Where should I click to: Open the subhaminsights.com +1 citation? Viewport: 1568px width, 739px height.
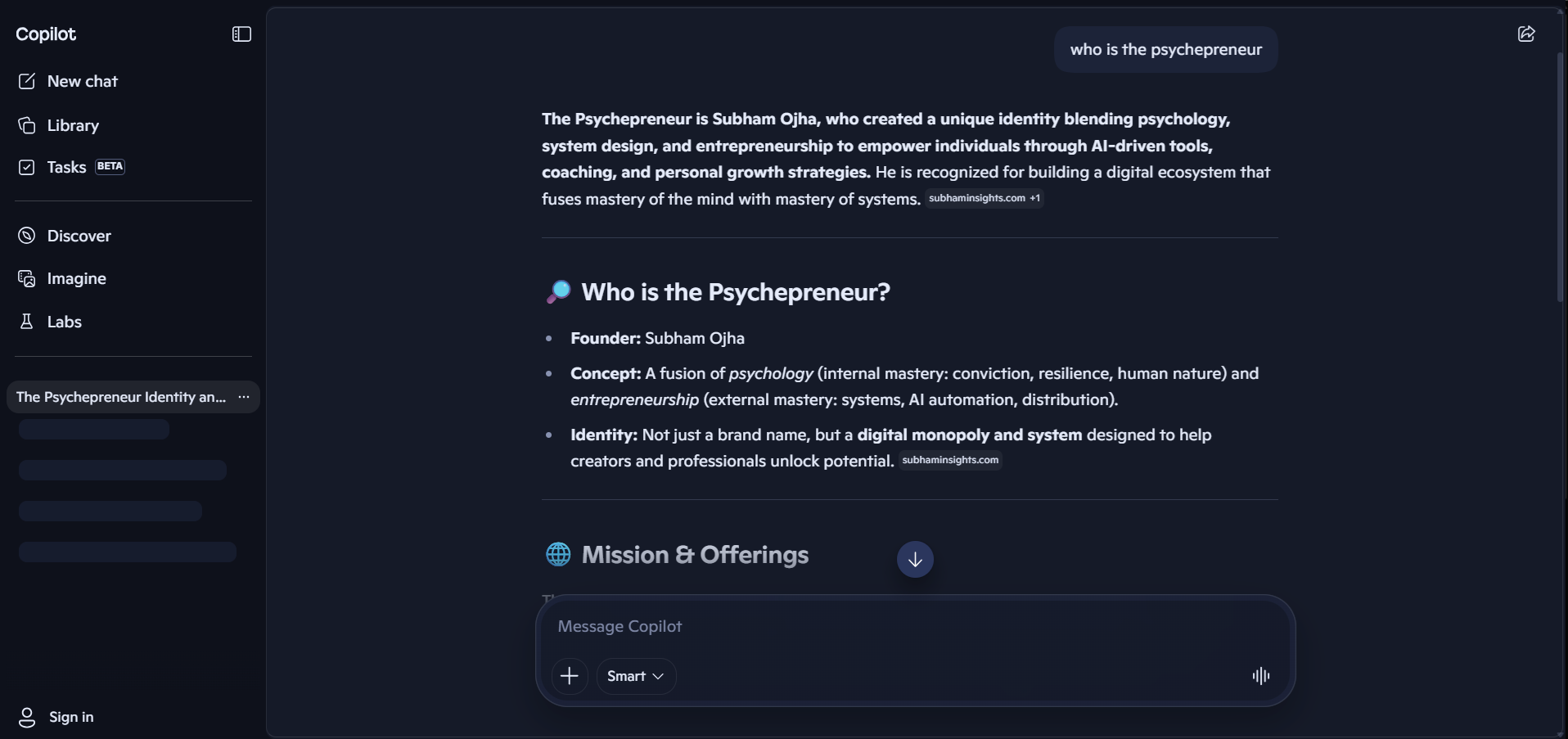pyautogui.click(x=984, y=198)
